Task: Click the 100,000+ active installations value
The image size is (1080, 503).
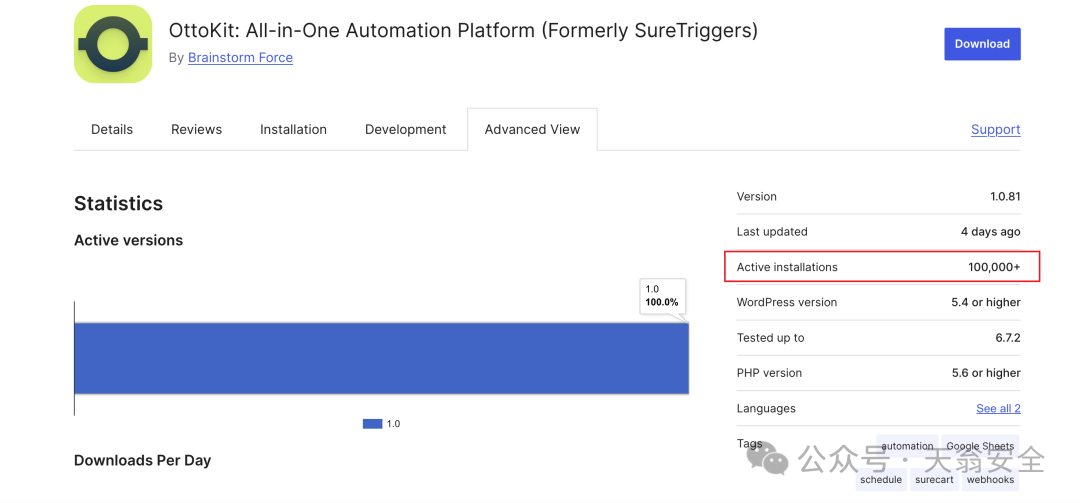Action: 994,267
